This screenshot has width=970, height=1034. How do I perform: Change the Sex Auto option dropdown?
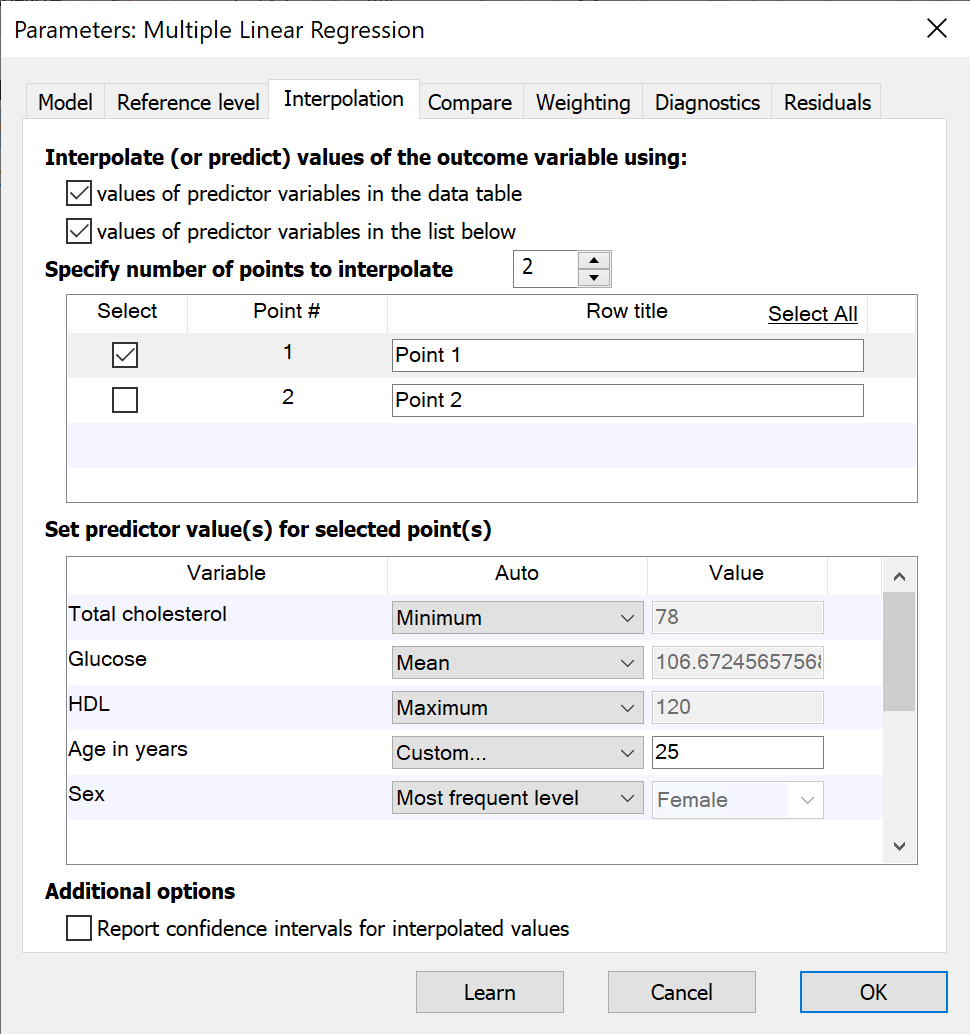[x=516, y=798]
